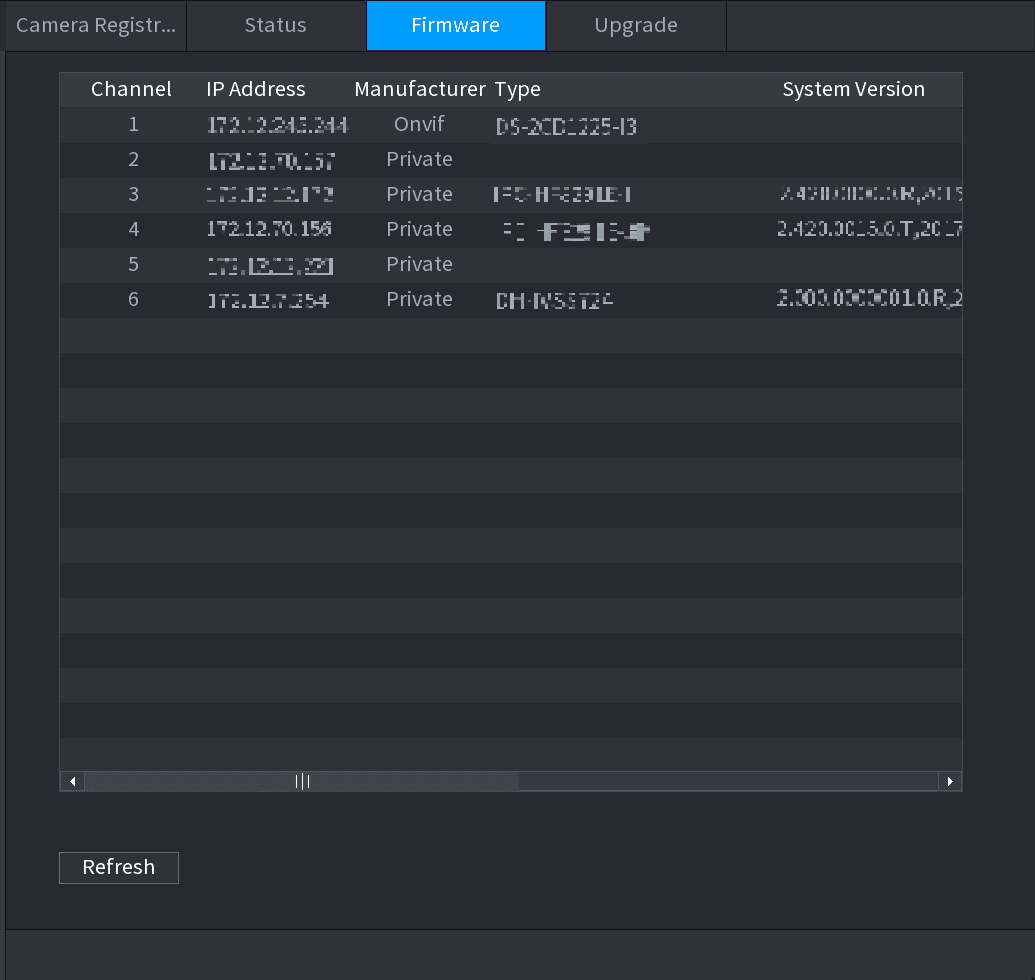Select channel 2 row number

pyautogui.click(x=133, y=160)
